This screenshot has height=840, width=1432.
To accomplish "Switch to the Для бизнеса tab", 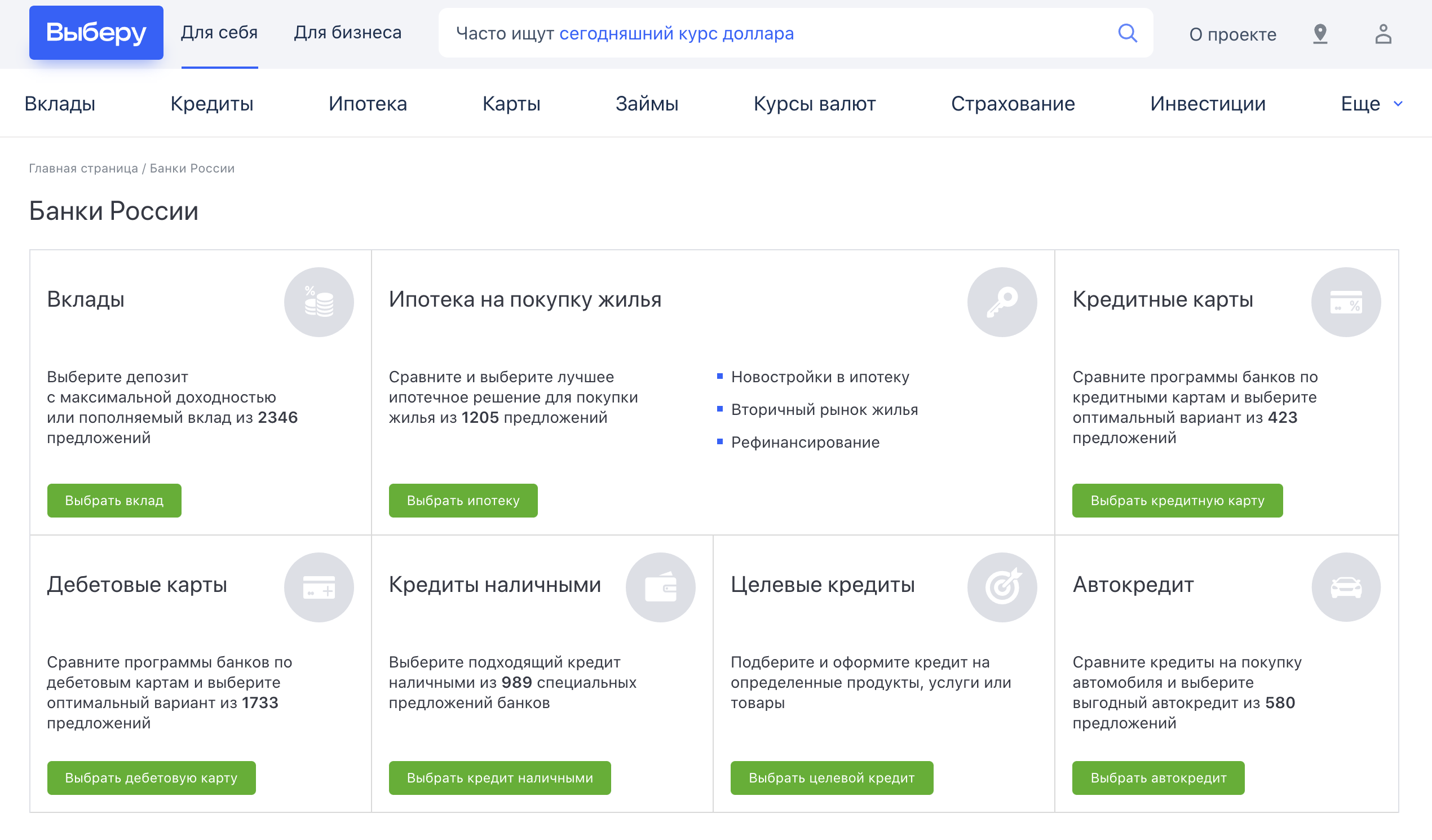I will 347,33.
